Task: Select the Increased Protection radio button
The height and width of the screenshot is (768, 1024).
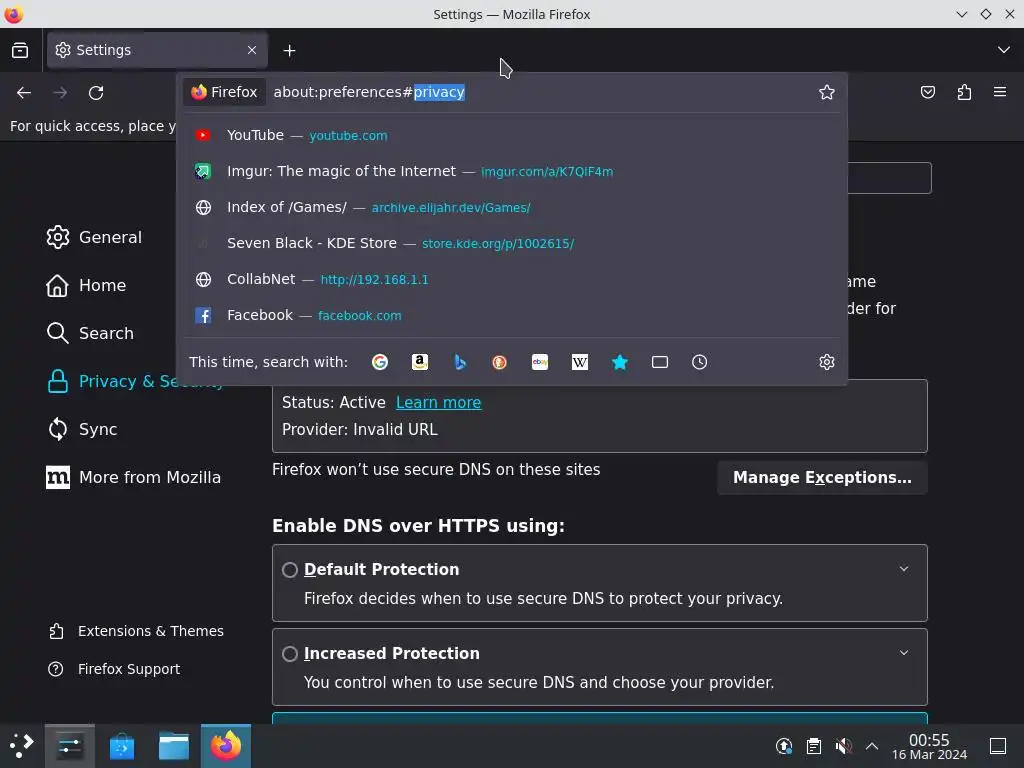Action: coord(290,654)
